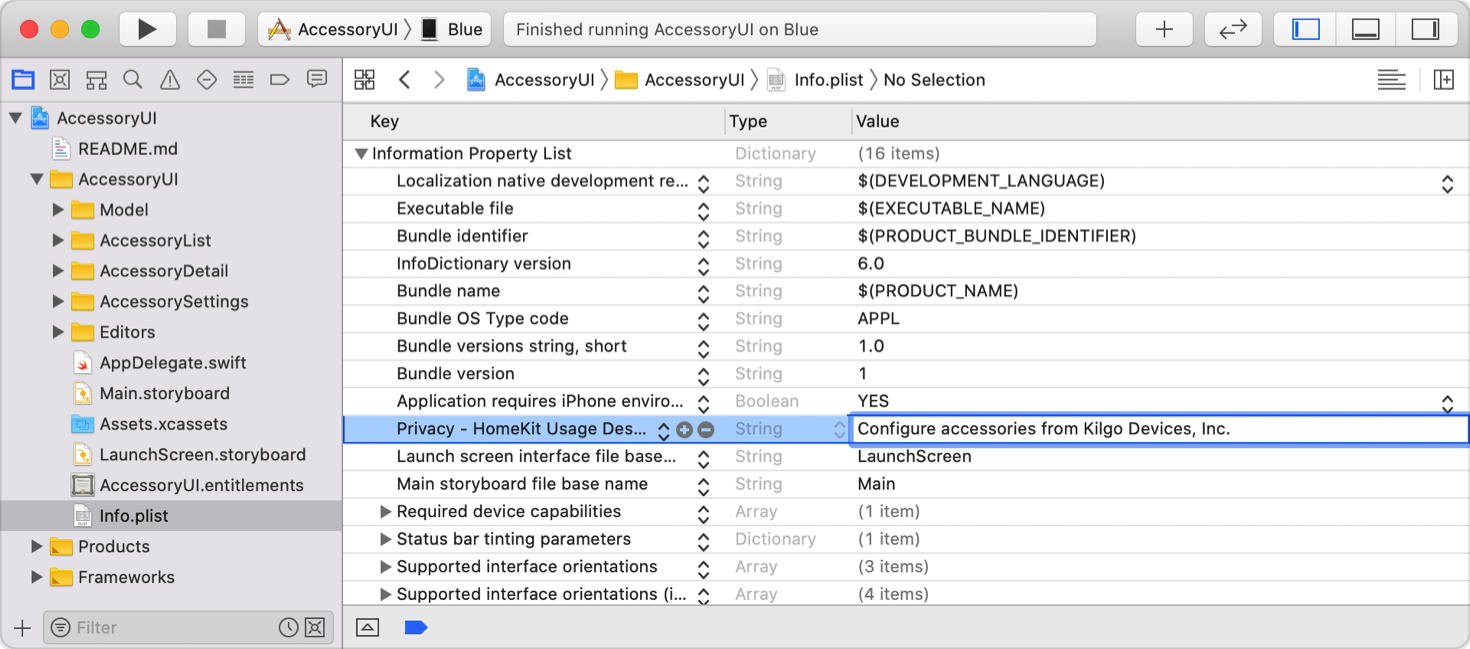Collapse the Information Property List
This screenshot has width=1470, height=649.
(361, 153)
